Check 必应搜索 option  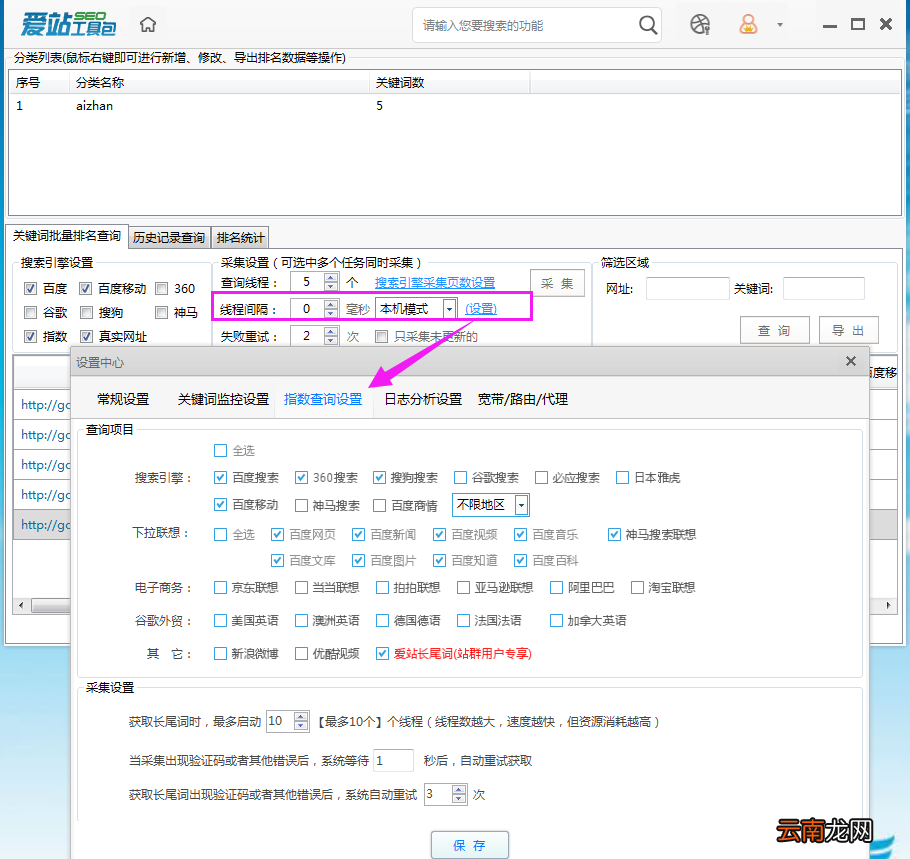pyautogui.click(x=541, y=478)
